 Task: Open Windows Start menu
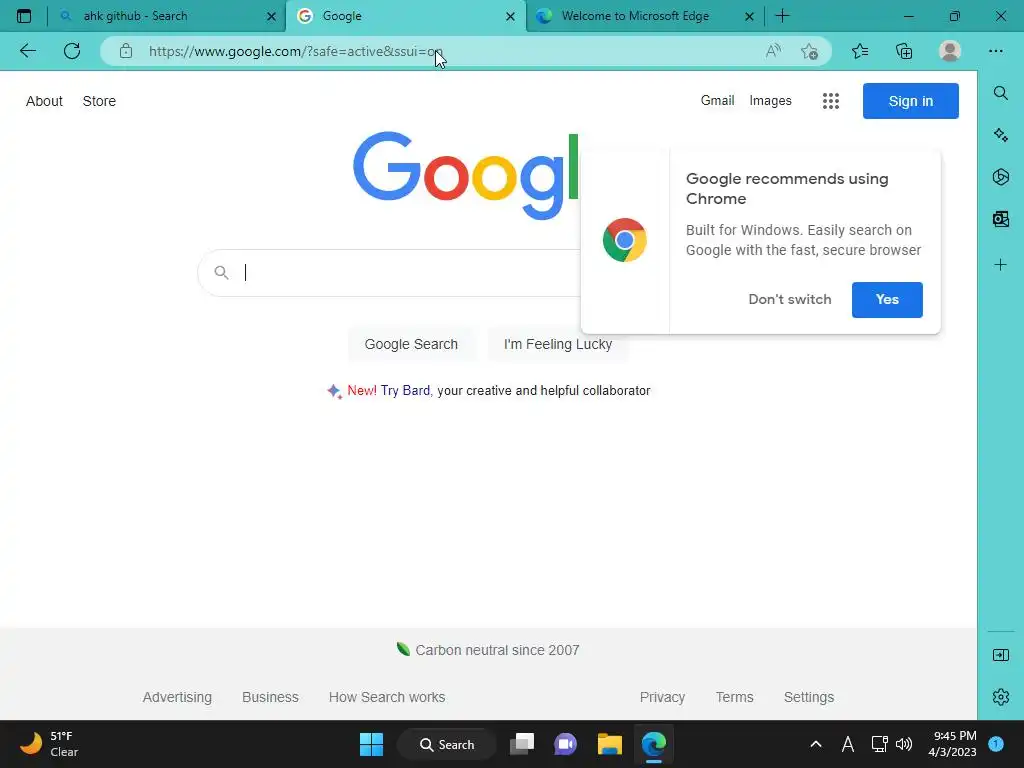tap(372, 744)
